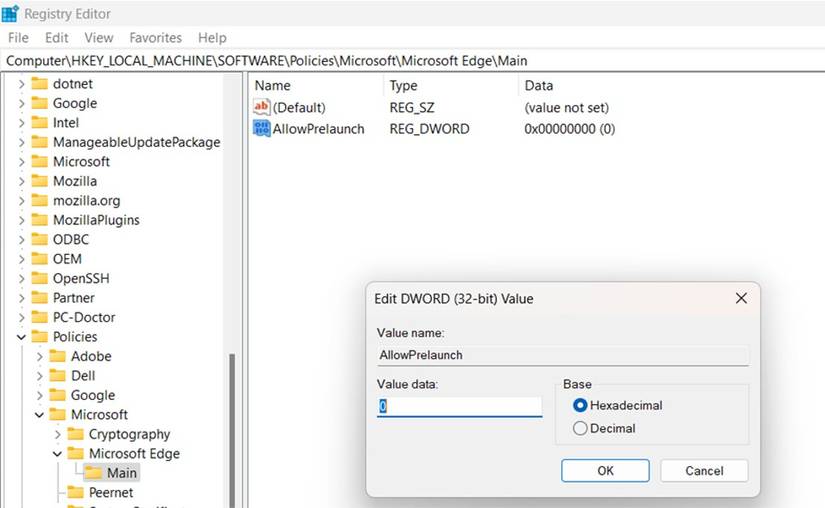Expand the dotnet tree node
Image resolution: width=825 pixels, height=508 pixels.
[22, 84]
